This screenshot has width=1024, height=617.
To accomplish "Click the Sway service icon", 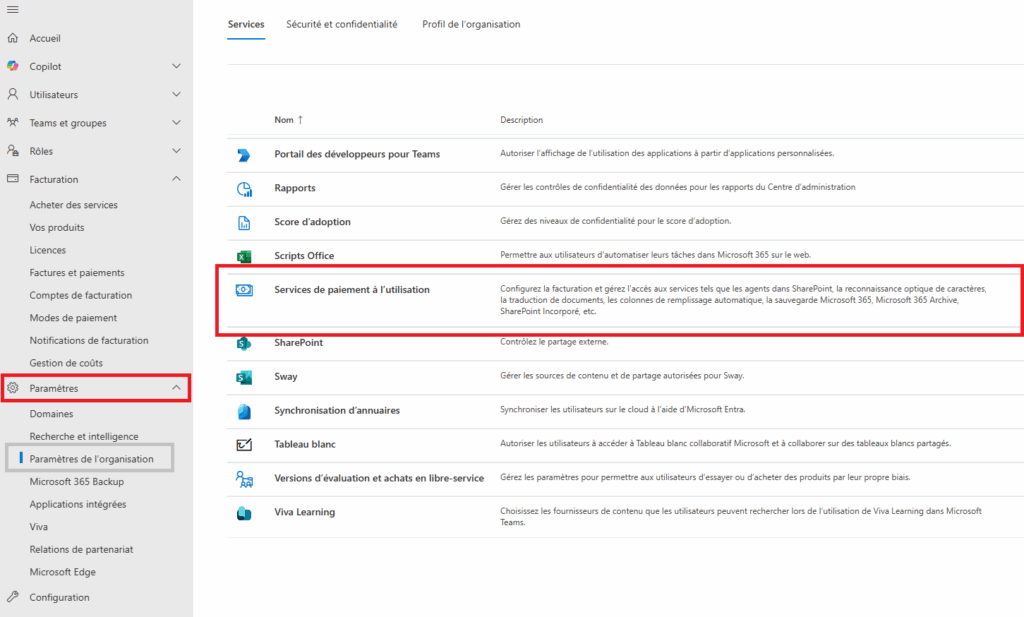I will pyautogui.click(x=244, y=377).
